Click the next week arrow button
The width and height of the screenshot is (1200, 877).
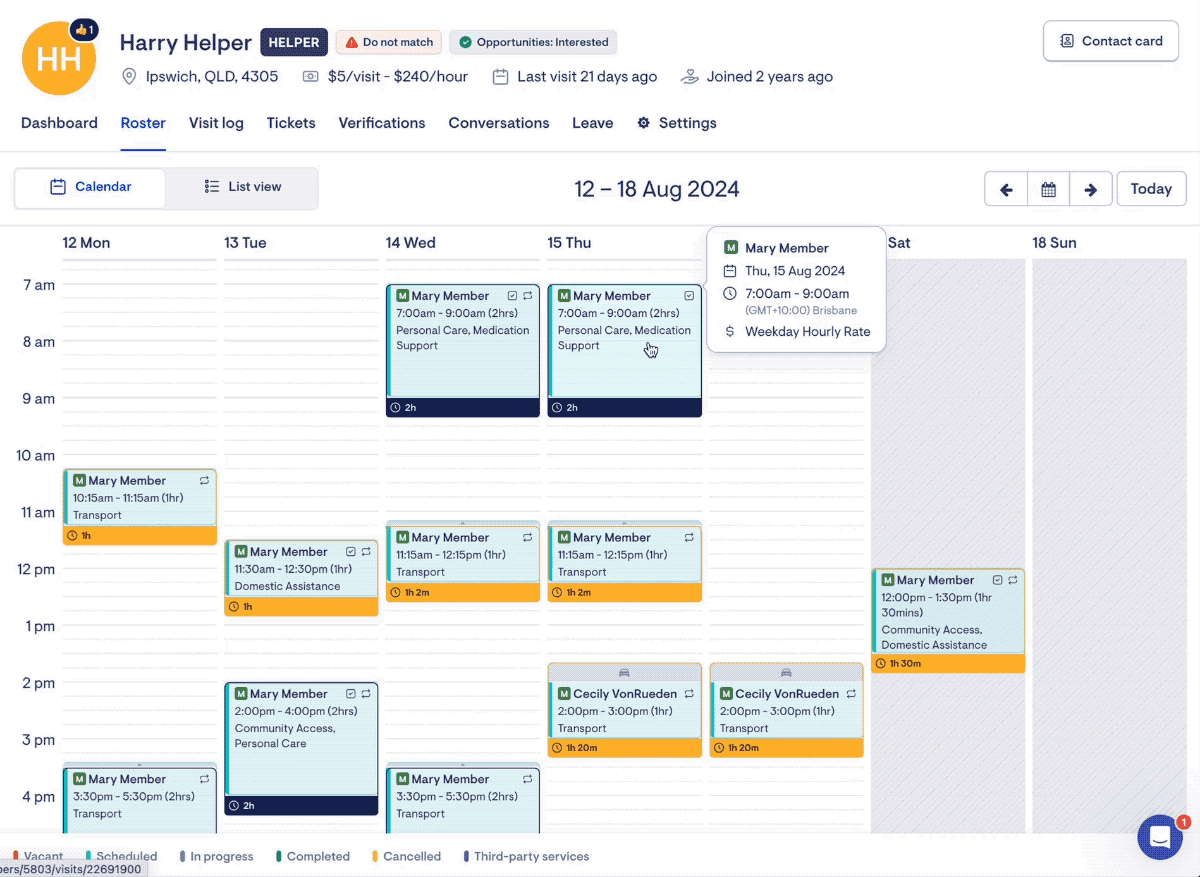1091,189
